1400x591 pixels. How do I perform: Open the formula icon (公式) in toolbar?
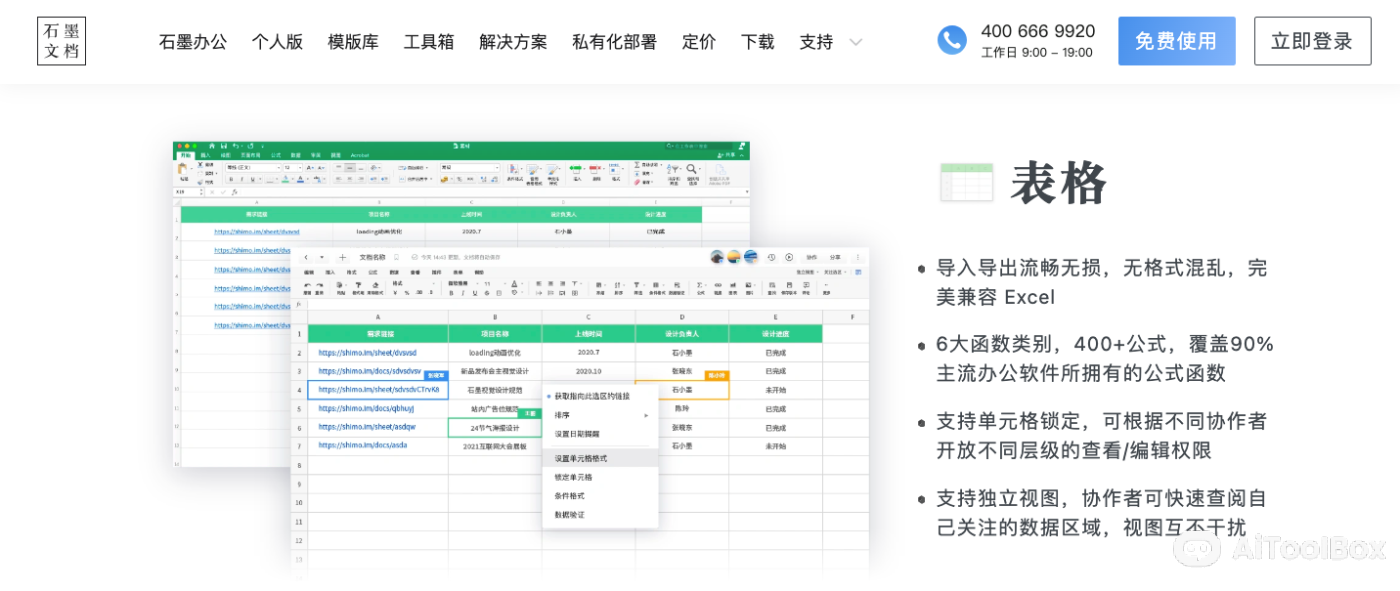pyautogui.click(x=699, y=287)
